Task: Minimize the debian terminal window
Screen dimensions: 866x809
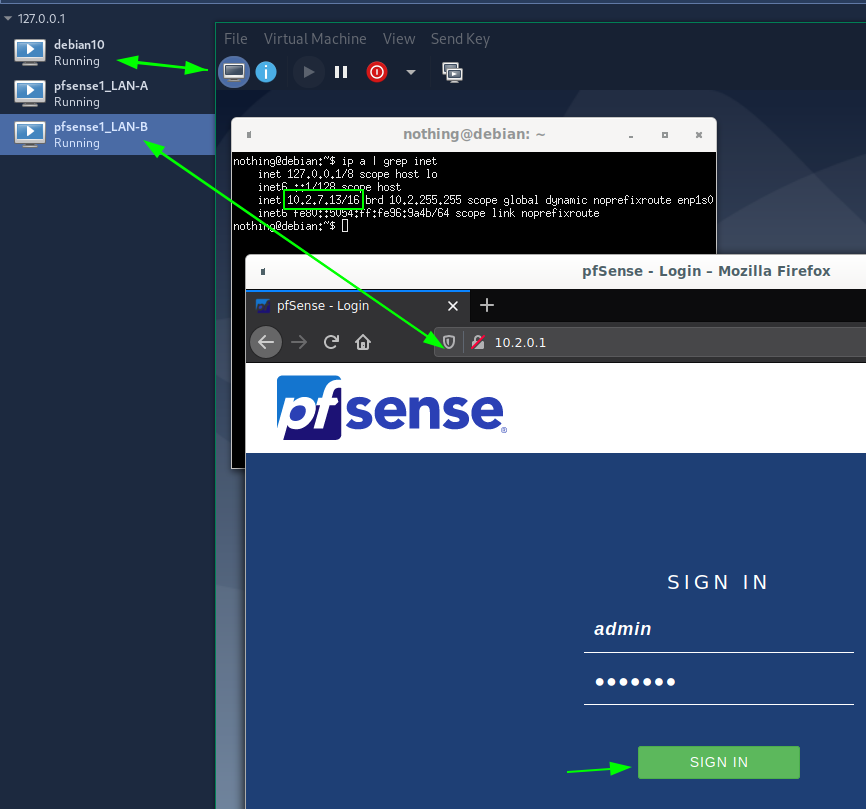Action: tap(631, 135)
